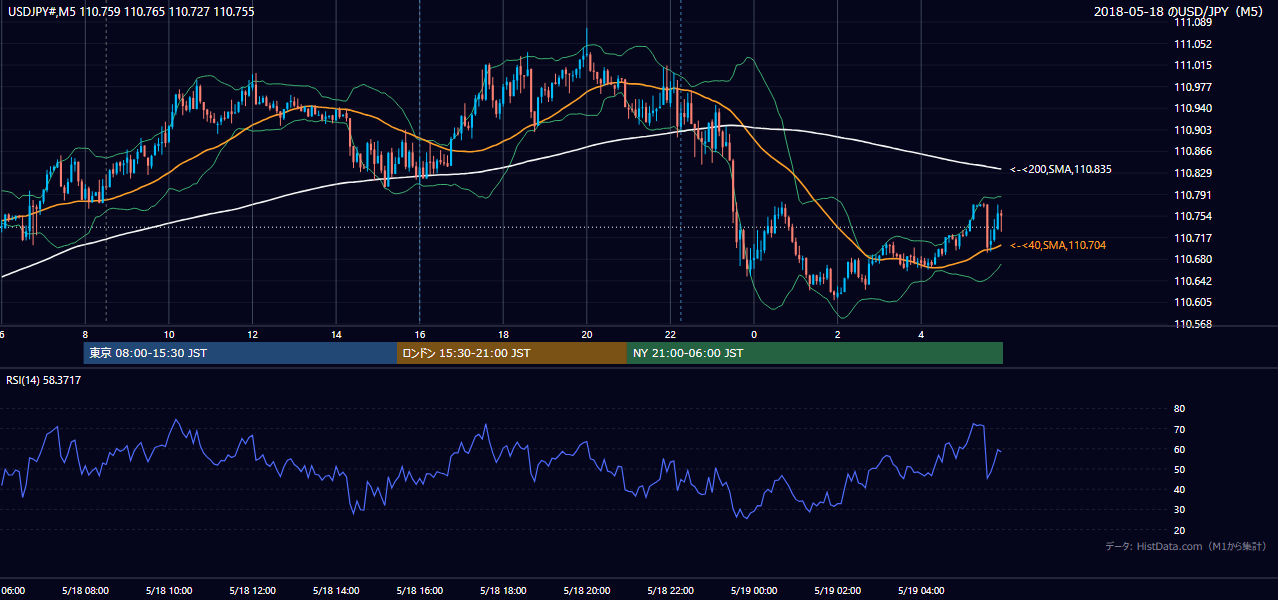Click price axis value 111.052
1278x600 pixels.
click(x=1194, y=44)
